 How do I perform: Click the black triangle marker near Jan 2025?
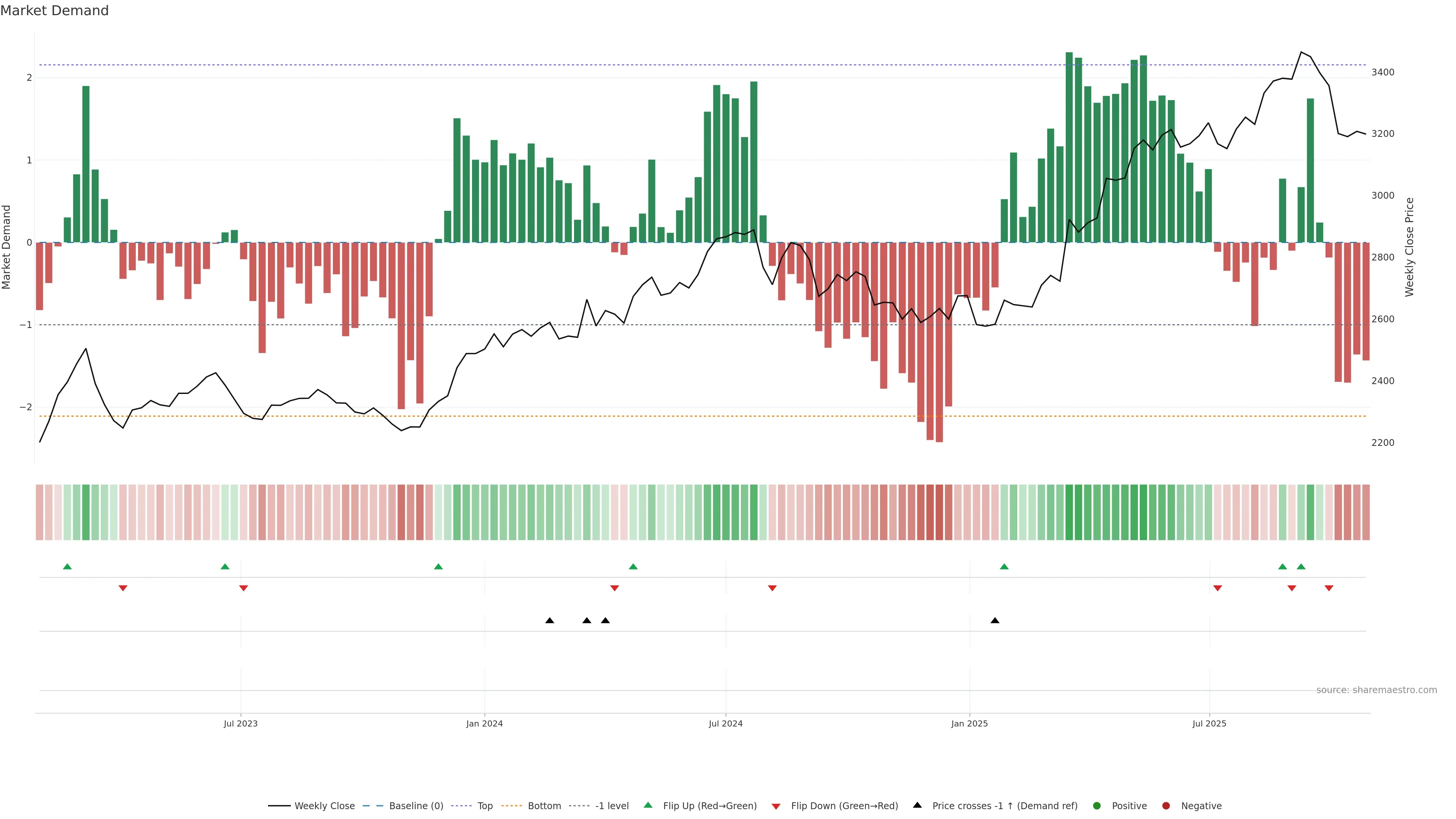pos(995,621)
